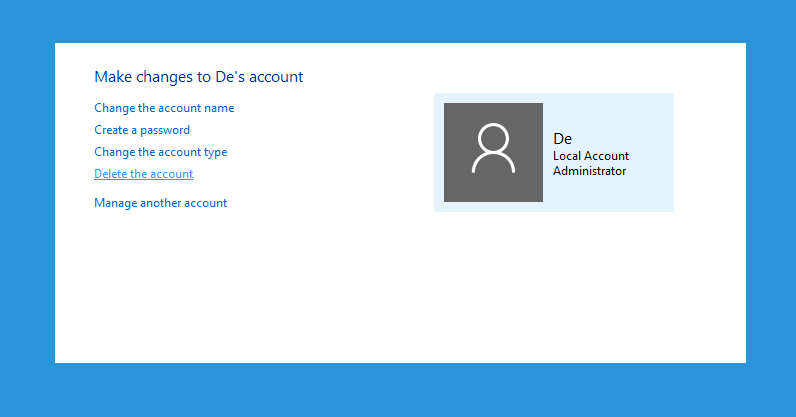Click the word "password" in Create a password

(164, 131)
